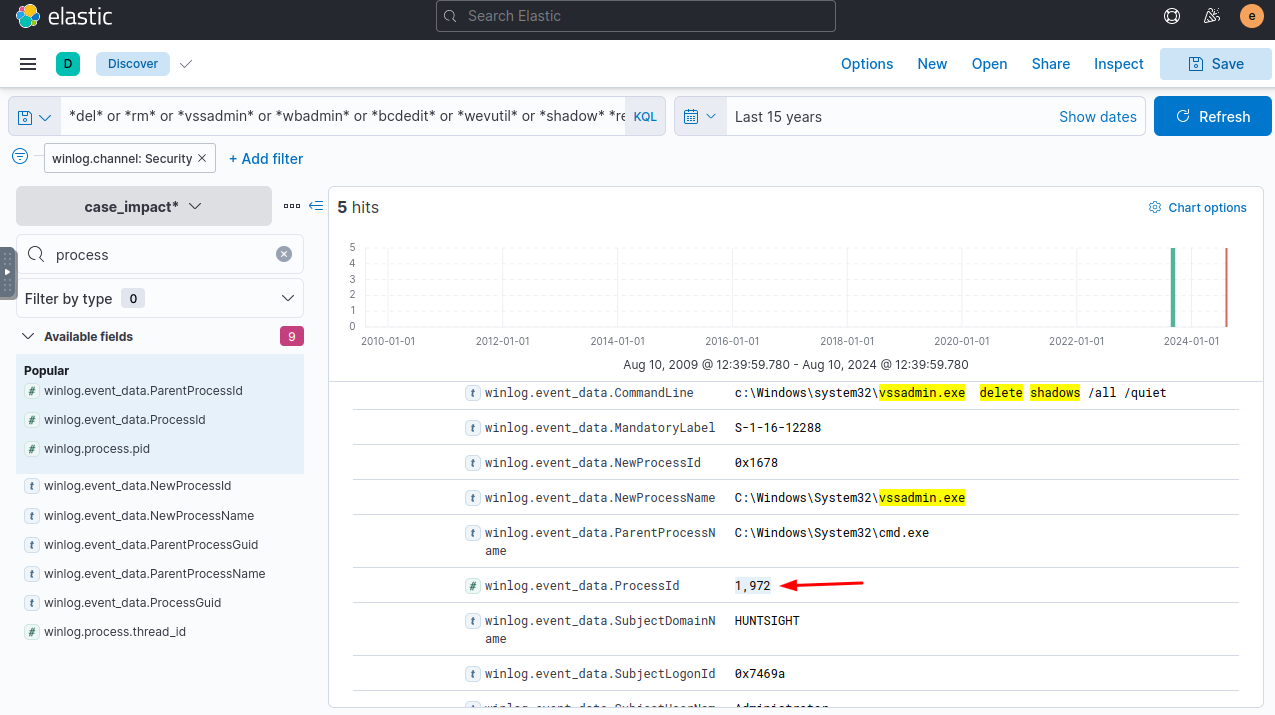Open the help lifebuoy icon
Viewport: 1275px width, 715px height.
click(1172, 16)
